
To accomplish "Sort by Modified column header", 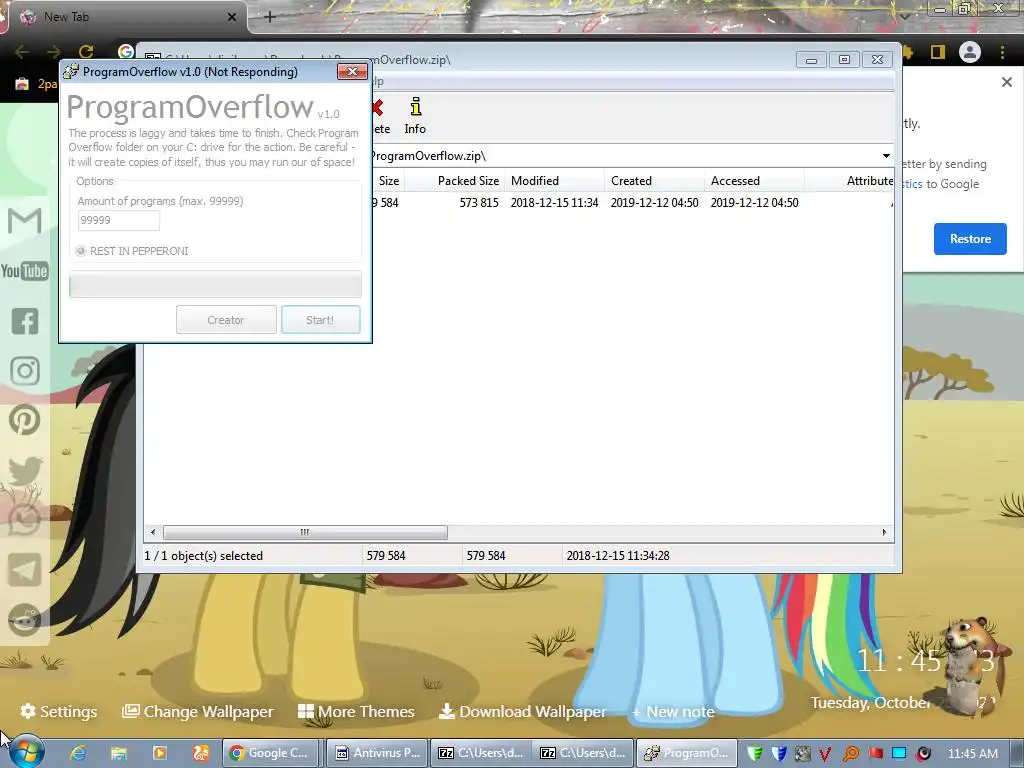I will pos(554,181).
